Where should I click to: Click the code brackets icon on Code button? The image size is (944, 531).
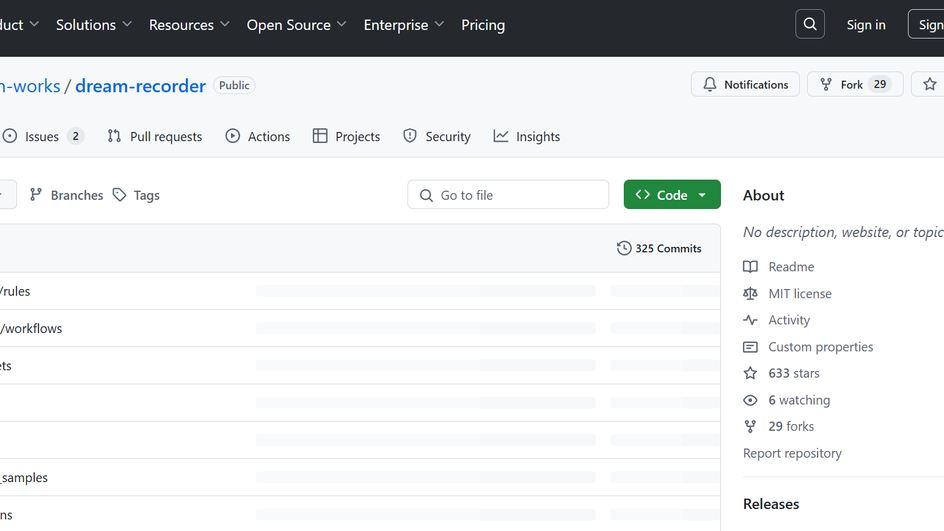click(x=642, y=194)
